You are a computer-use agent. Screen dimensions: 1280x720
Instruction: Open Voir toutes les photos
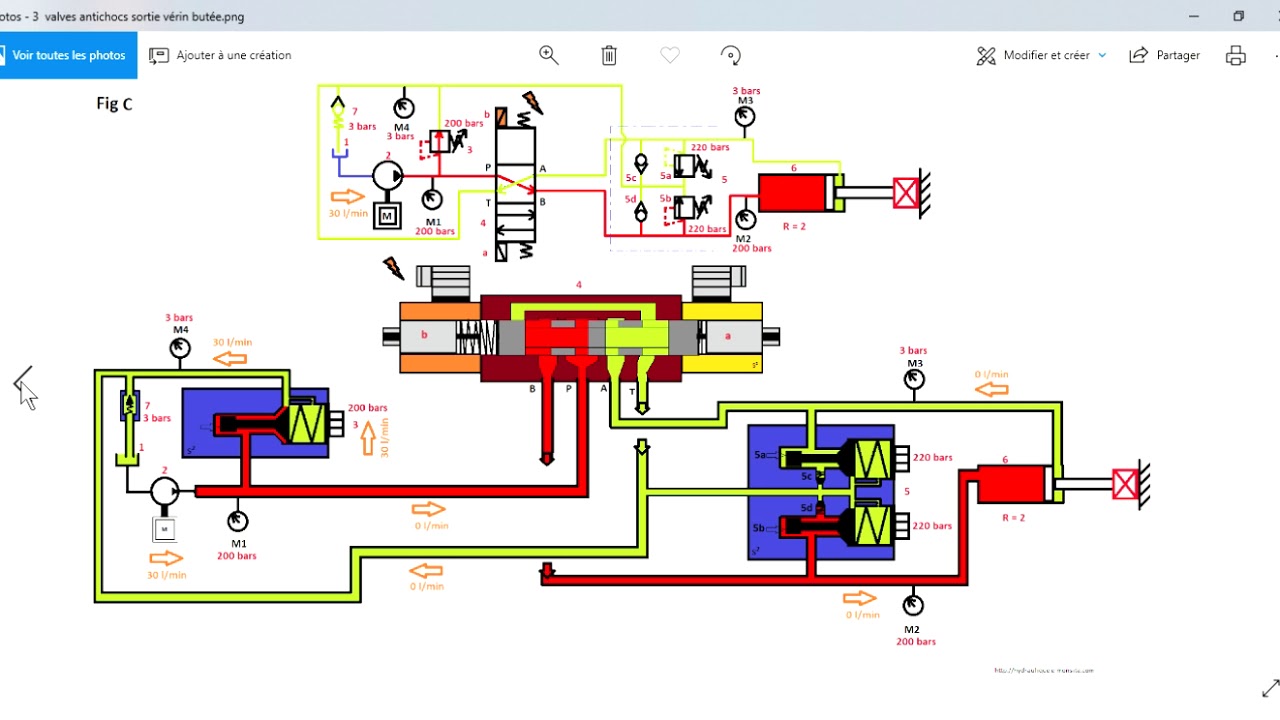pyautogui.click(x=68, y=55)
